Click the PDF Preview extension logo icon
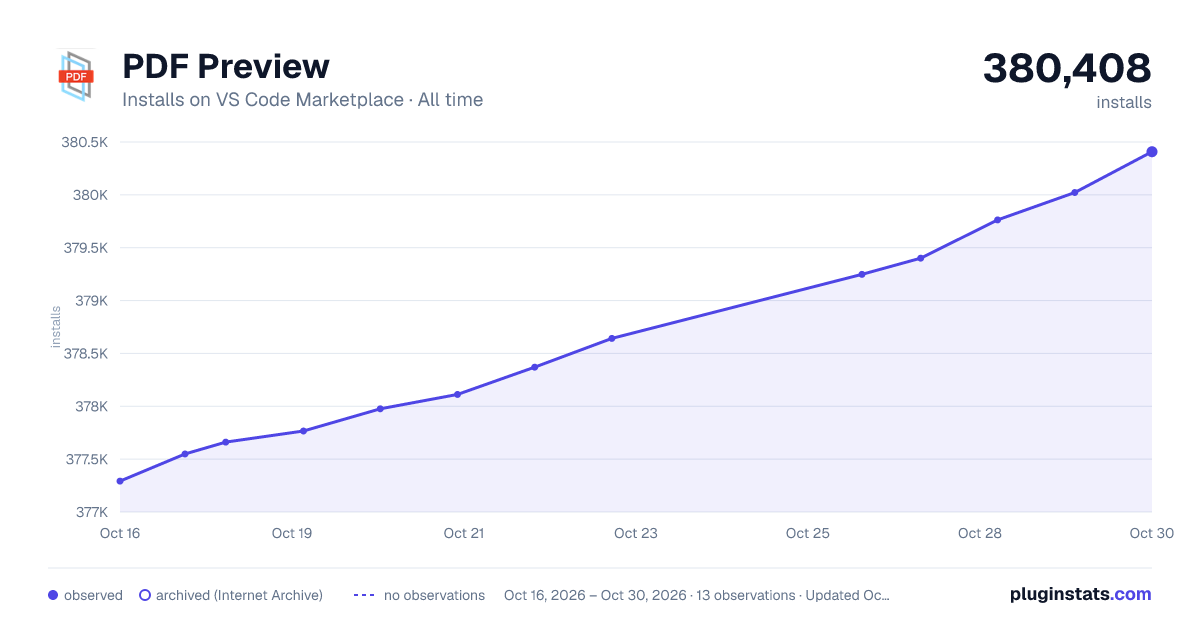This screenshot has width=1200, height=630. click(76, 76)
